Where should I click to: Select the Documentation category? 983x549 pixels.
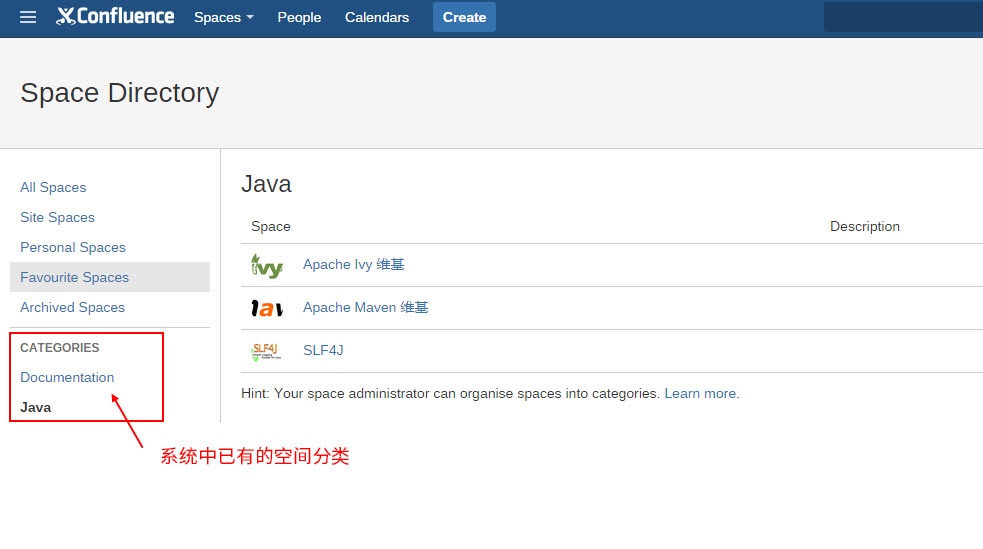(67, 377)
